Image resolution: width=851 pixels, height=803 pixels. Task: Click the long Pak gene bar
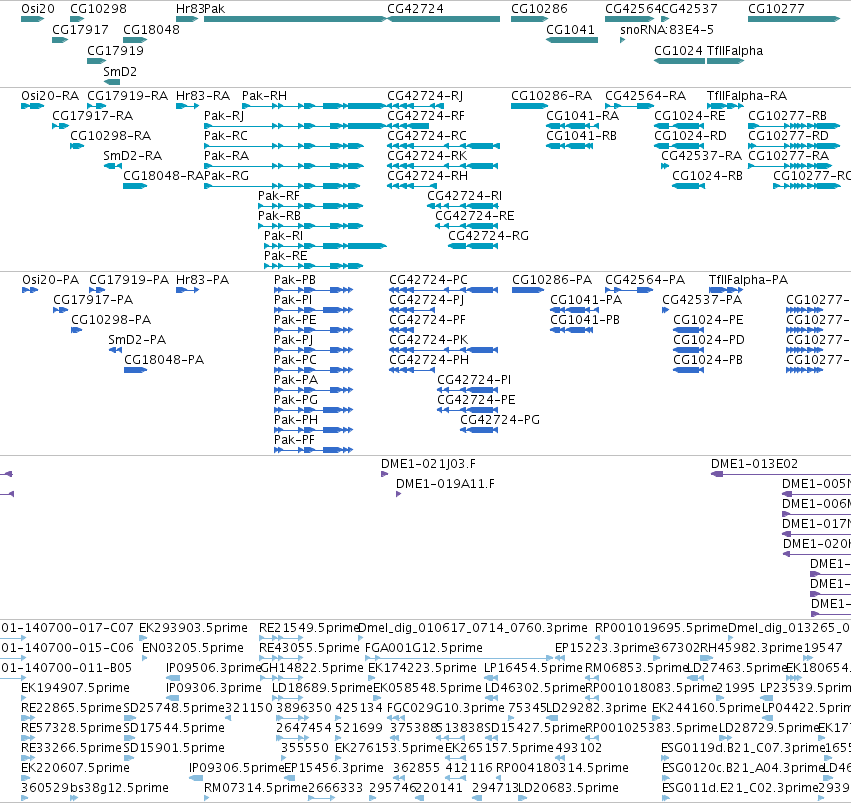point(295,19)
